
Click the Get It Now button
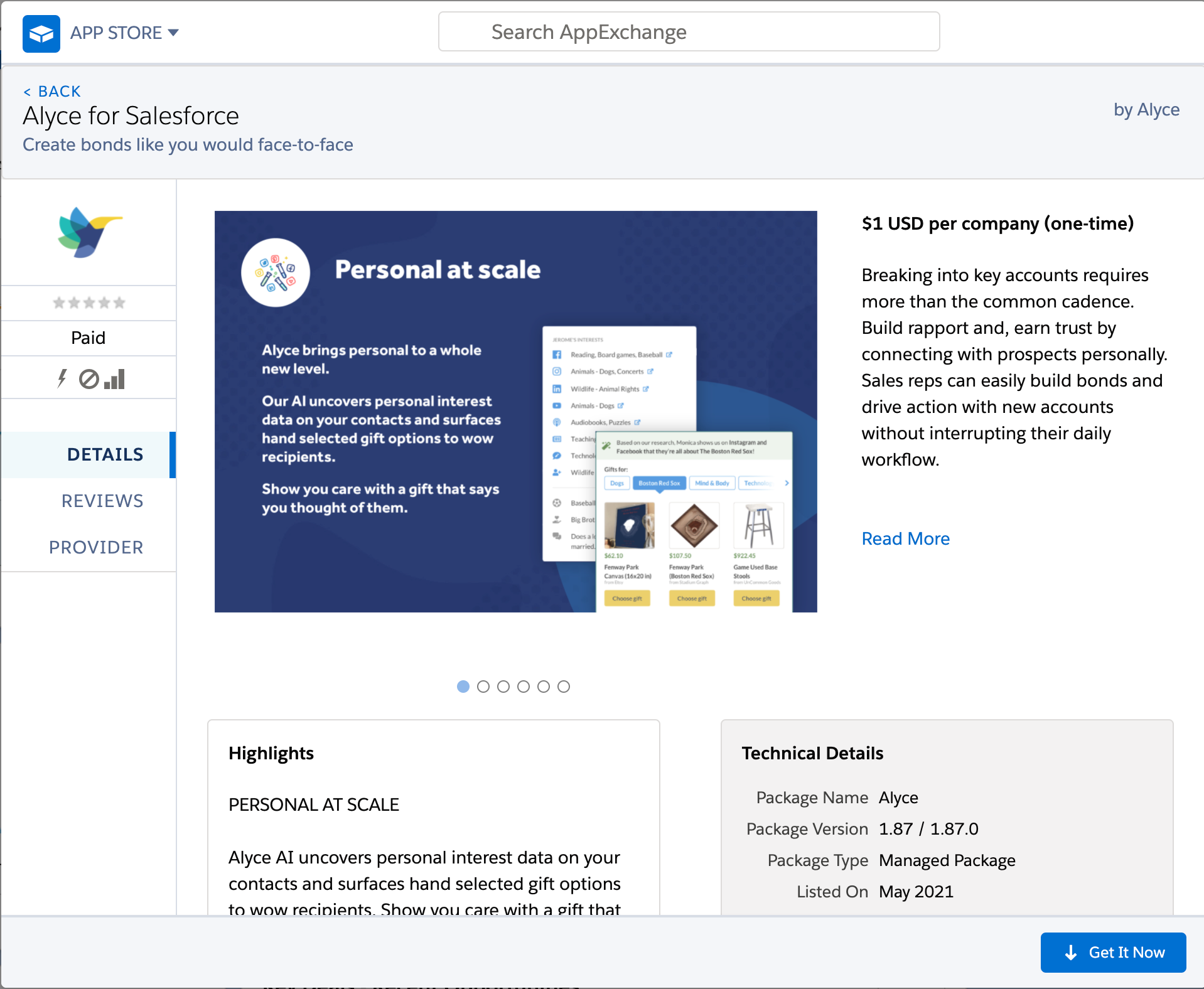(x=1113, y=952)
